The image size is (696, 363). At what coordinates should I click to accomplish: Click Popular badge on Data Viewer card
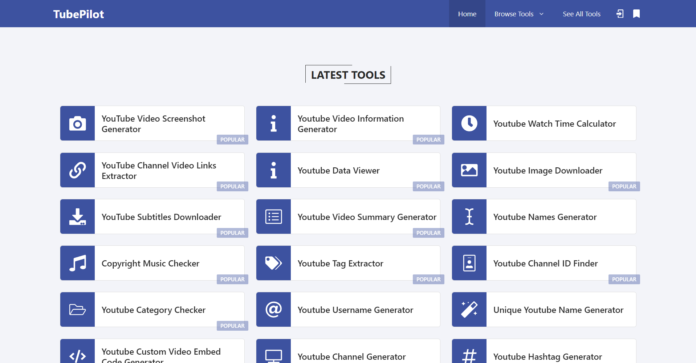pyautogui.click(x=428, y=186)
